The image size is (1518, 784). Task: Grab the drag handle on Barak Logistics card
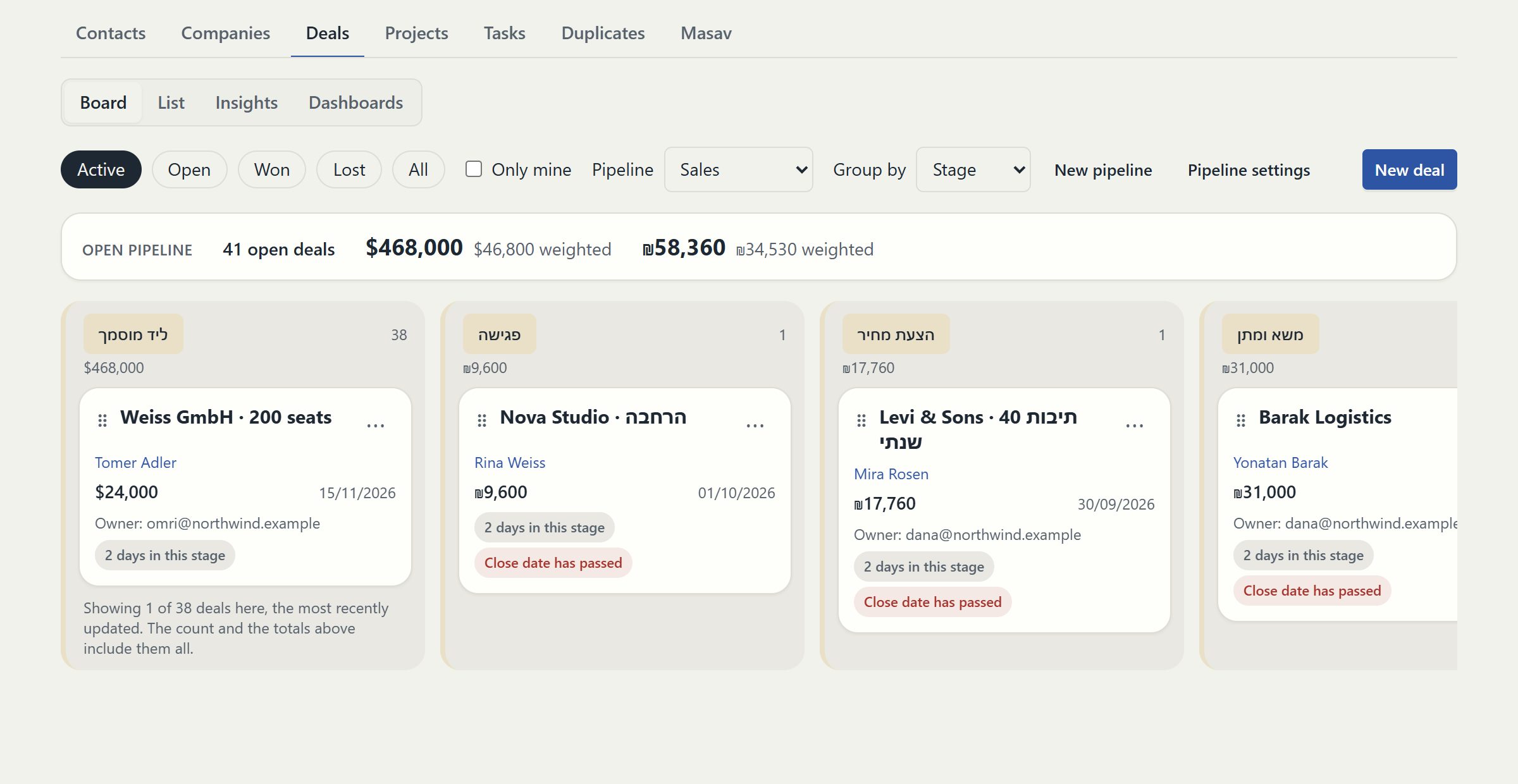click(1241, 420)
